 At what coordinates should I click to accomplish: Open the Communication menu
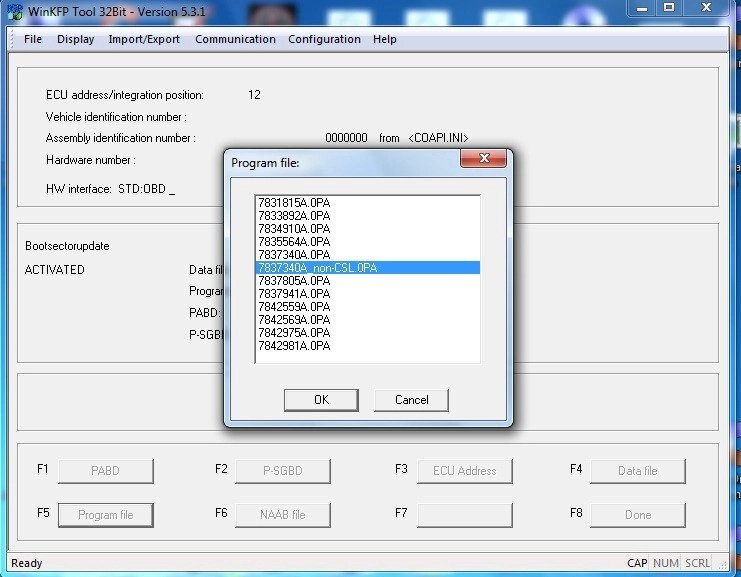pos(235,39)
